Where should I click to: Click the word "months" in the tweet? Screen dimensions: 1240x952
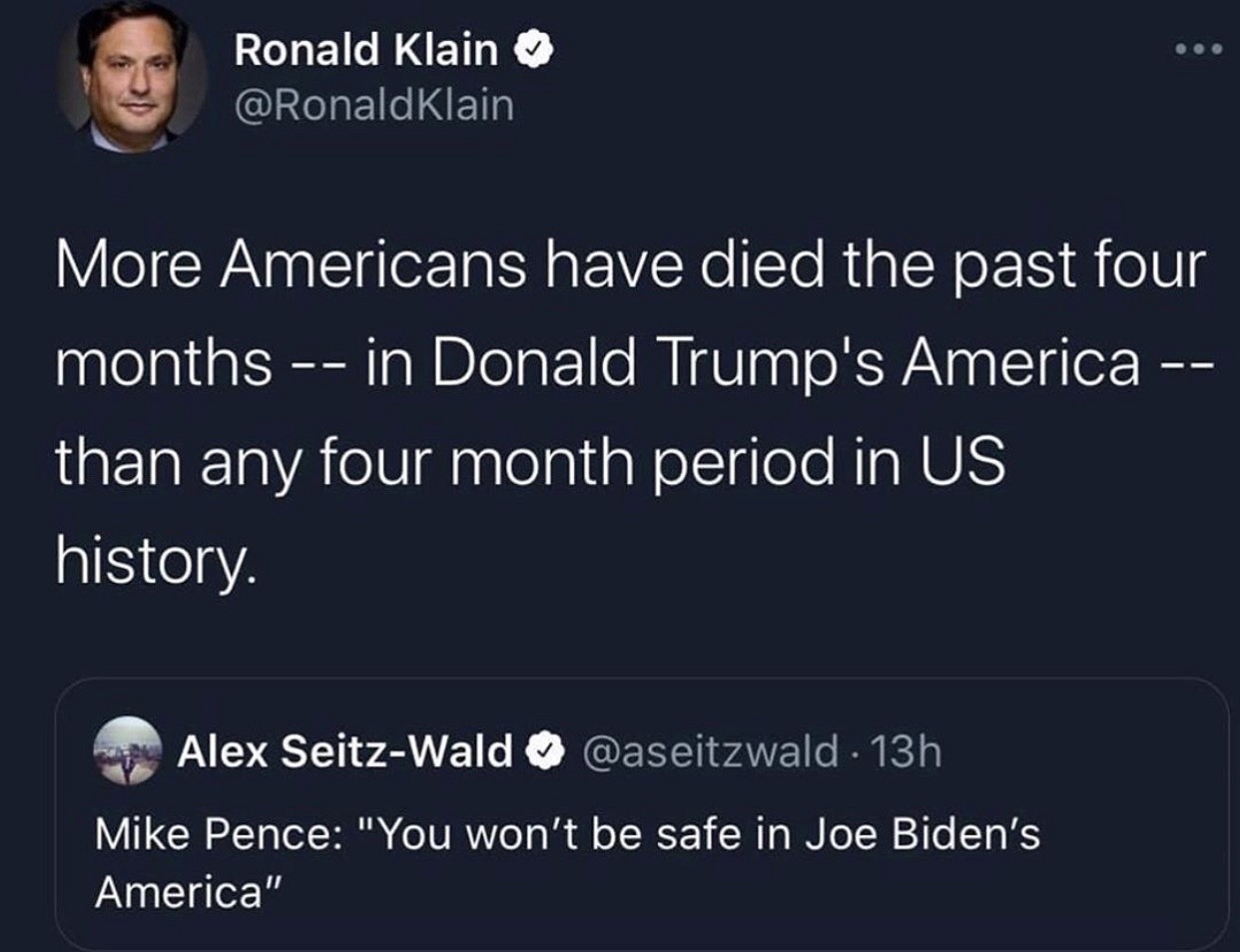pyautogui.click(x=164, y=363)
